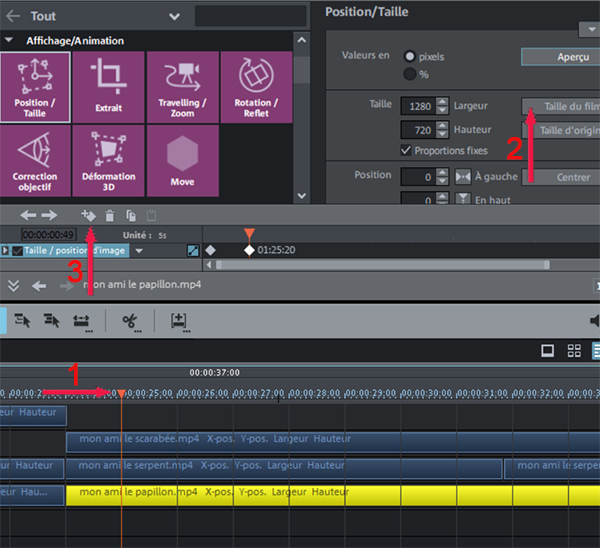
Task: Select the mon ami le papillon.mp4 clip
Action: tap(300, 492)
